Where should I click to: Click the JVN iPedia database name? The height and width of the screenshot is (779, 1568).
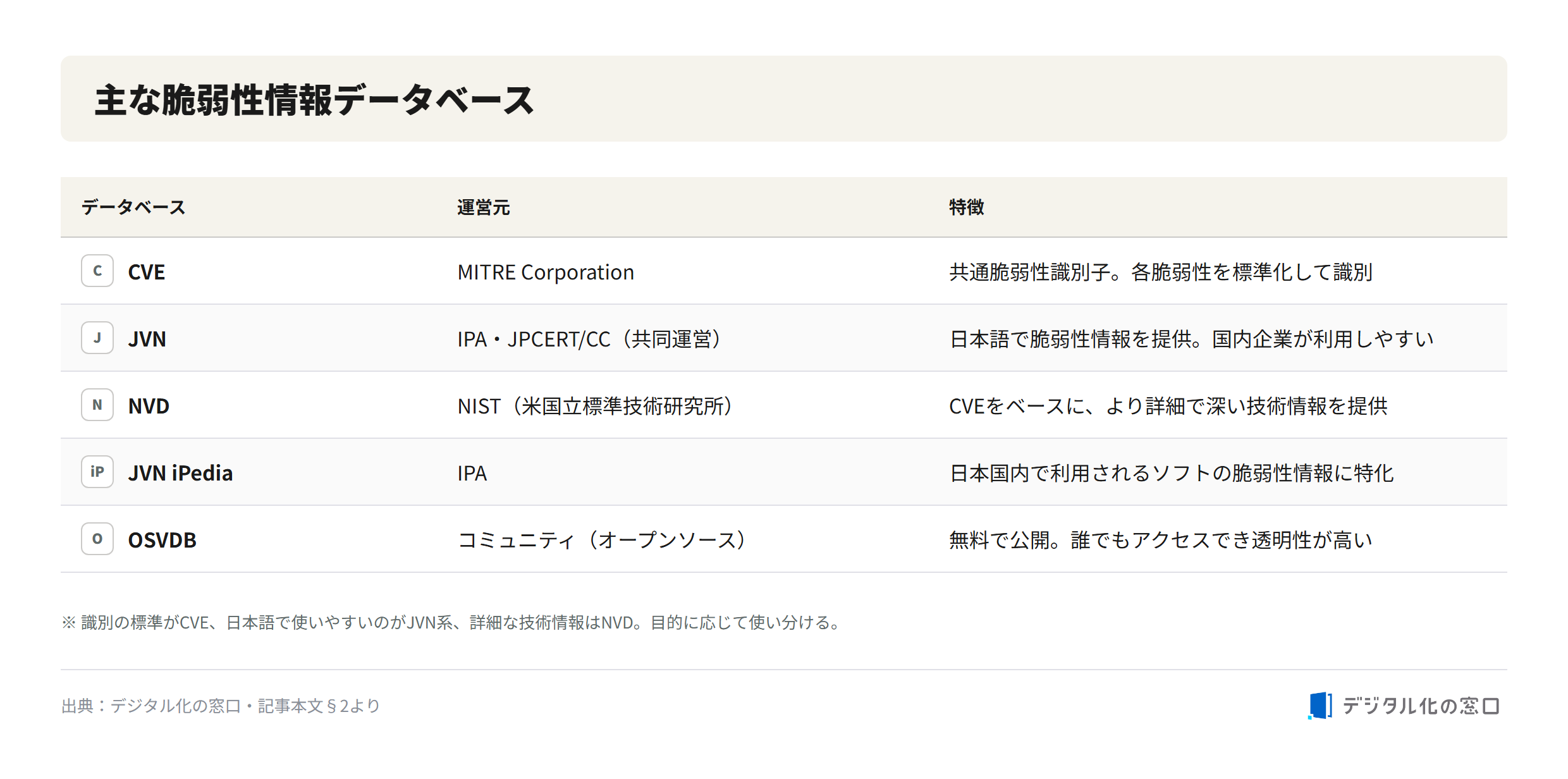(180, 473)
